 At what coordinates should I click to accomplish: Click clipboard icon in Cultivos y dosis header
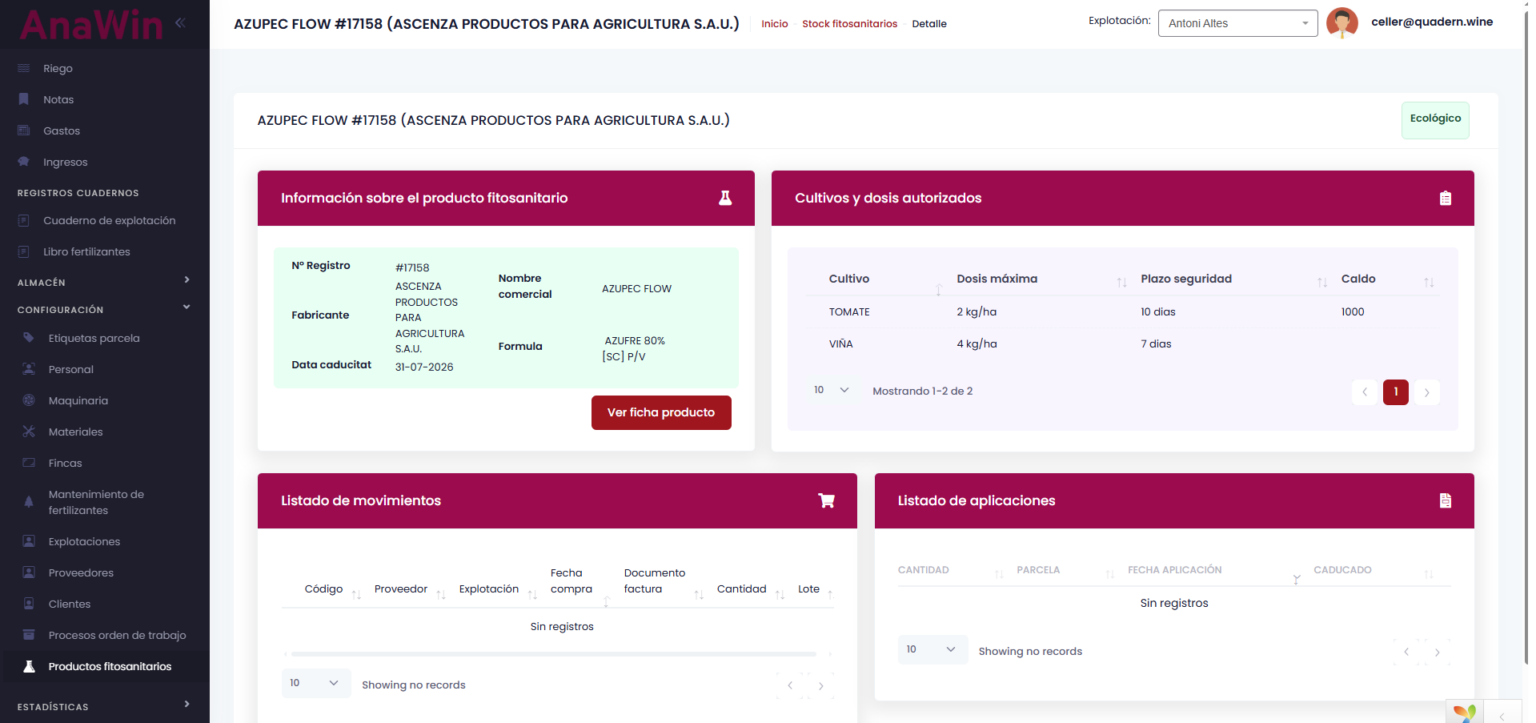point(1445,198)
